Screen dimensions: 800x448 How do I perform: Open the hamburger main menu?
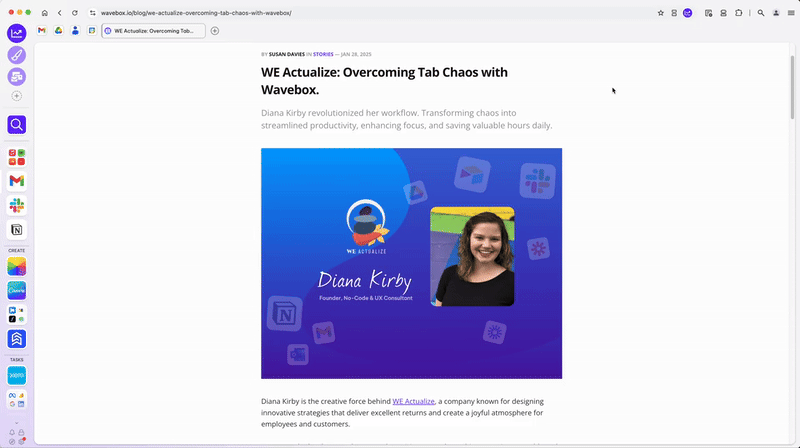pos(791,13)
